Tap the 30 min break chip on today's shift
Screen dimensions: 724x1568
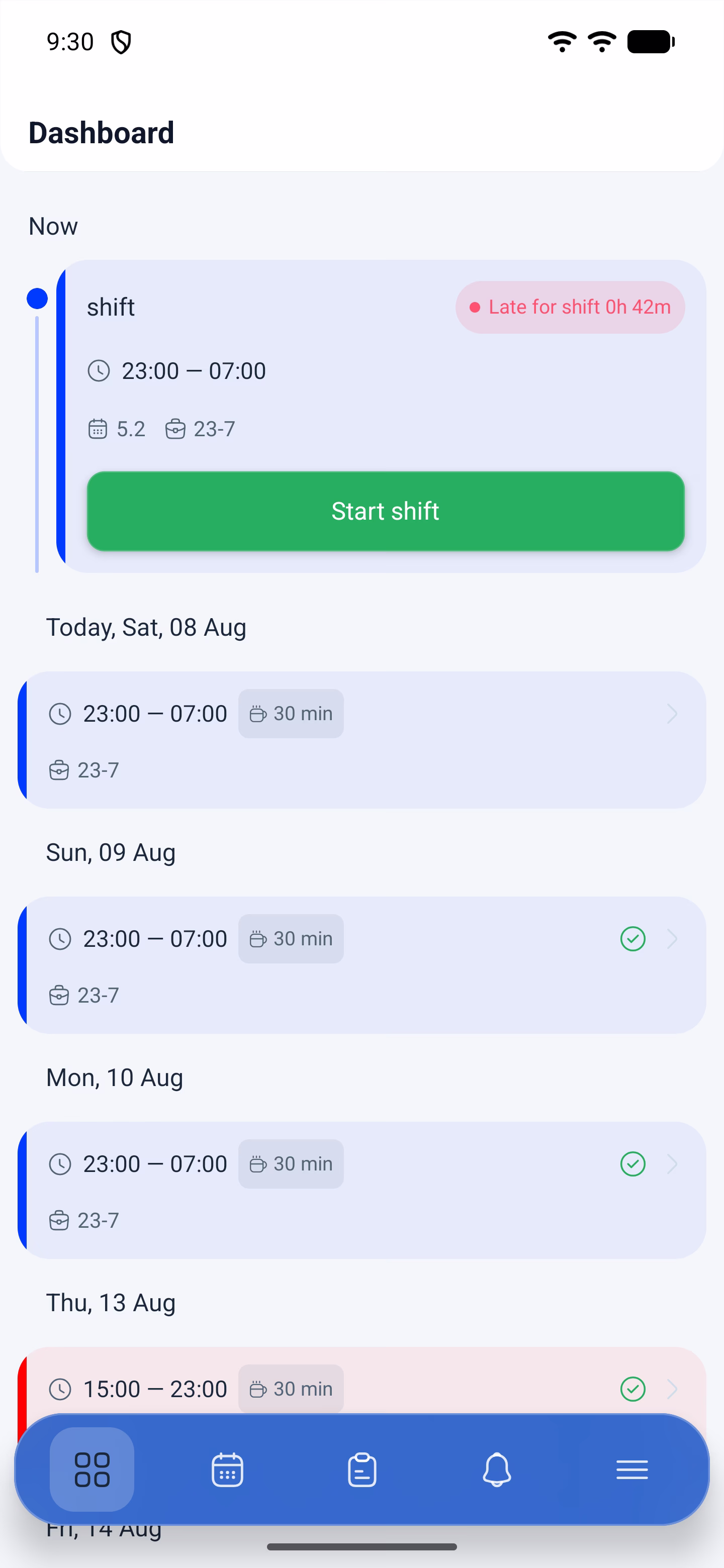291,714
